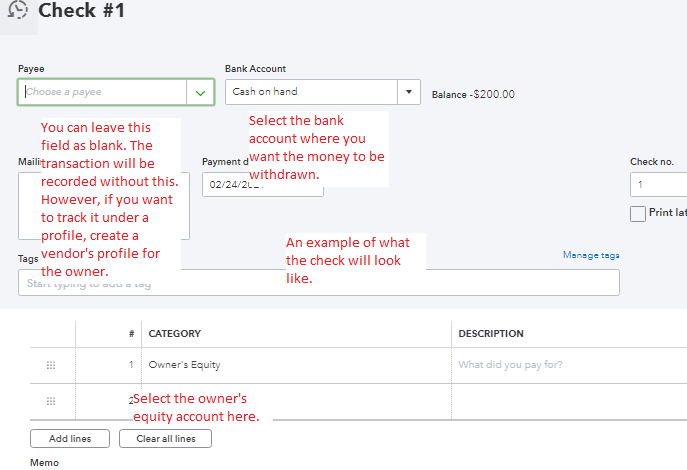The height and width of the screenshot is (470, 687).
Task: Open the Bank Account dropdown arrow
Action: click(x=408, y=92)
